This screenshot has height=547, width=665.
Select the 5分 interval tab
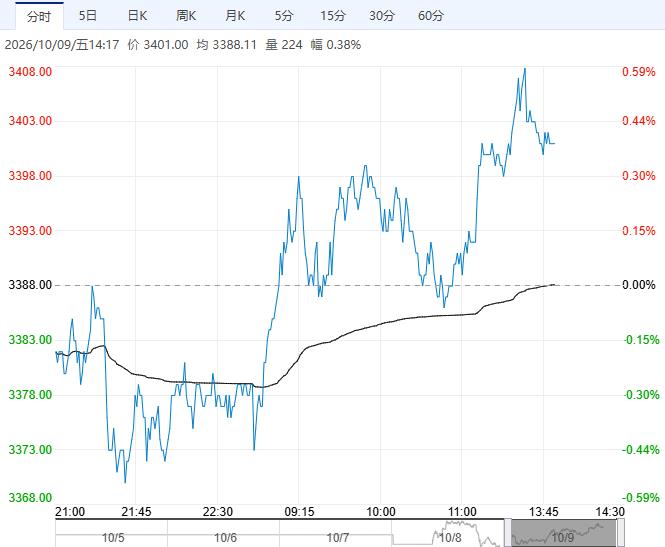[x=284, y=16]
